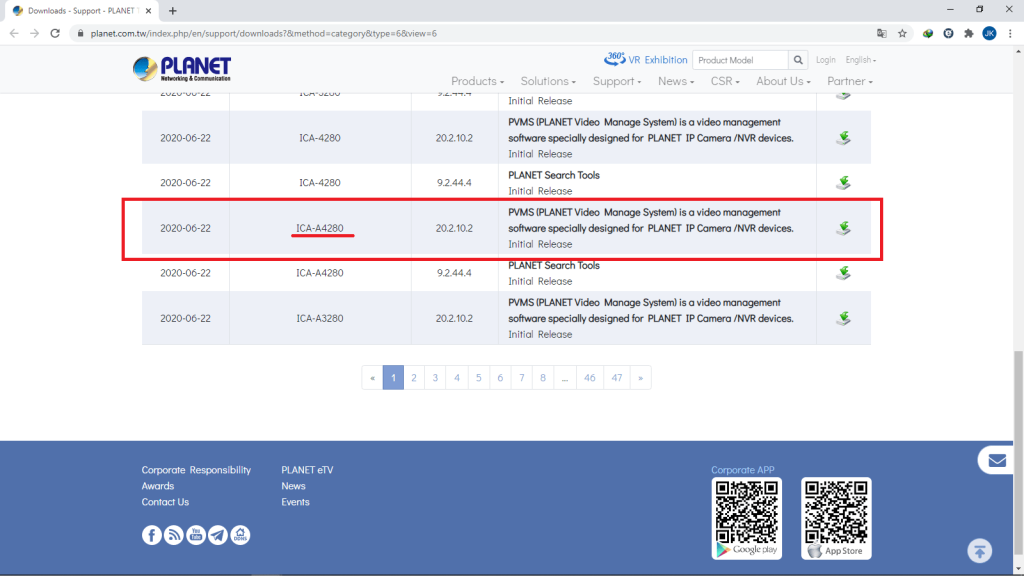1024x577 pixels.
Task: Download PVMS for ICA-4280 version 20.2.10.2
Action: 843,138
